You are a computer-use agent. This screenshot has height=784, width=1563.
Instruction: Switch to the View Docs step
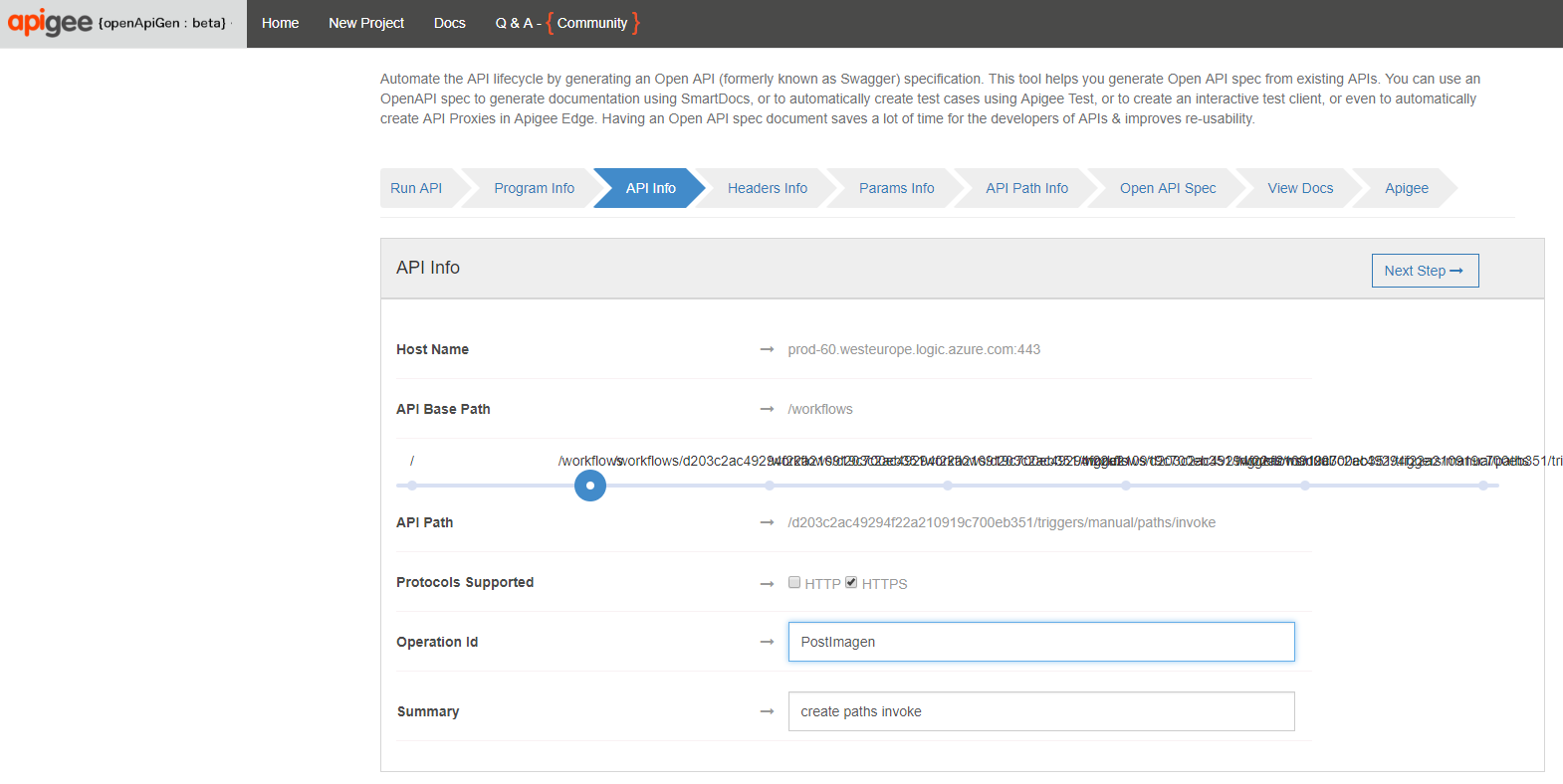coord(1299,188)
